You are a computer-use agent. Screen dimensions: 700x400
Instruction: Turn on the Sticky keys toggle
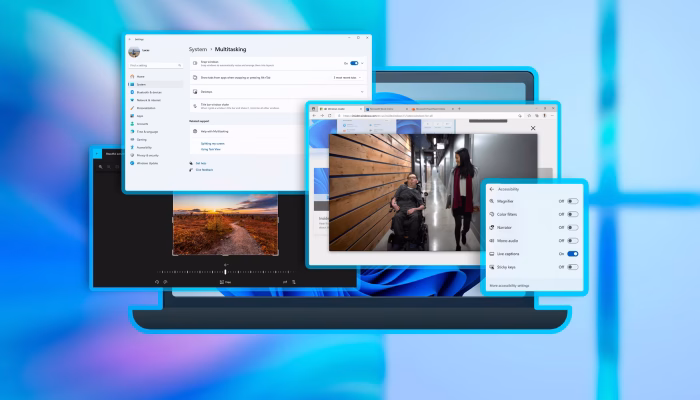tap(572, 267)
